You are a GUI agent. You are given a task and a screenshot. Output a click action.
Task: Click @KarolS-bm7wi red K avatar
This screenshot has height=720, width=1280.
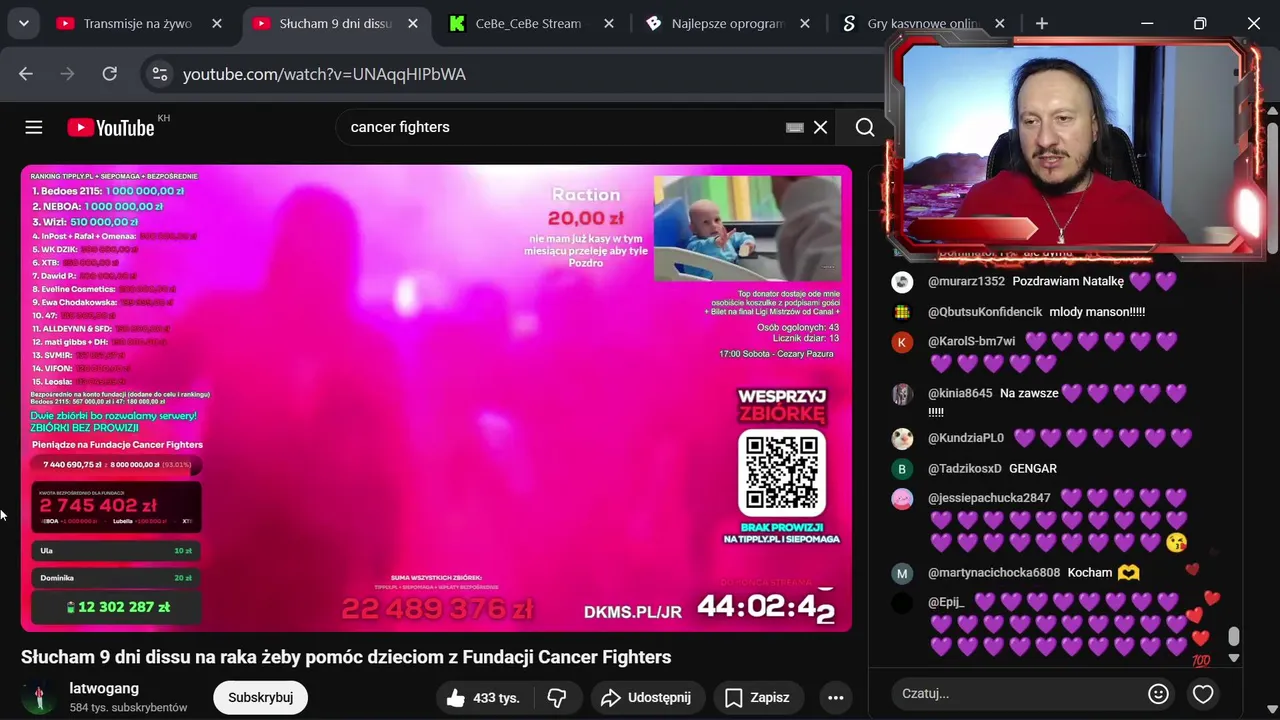[x=902, y=342]
